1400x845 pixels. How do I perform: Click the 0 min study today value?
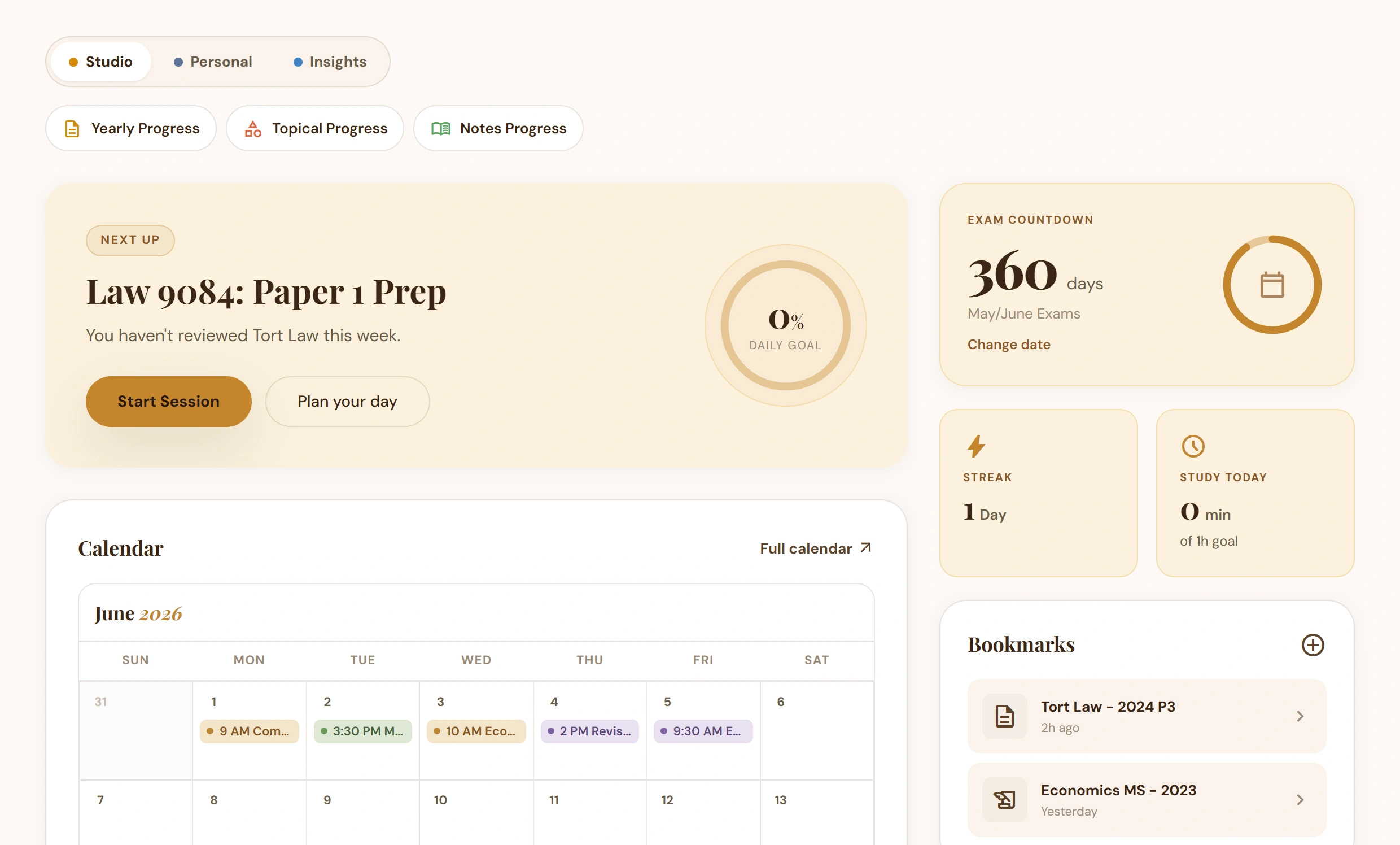[1205, 513]
